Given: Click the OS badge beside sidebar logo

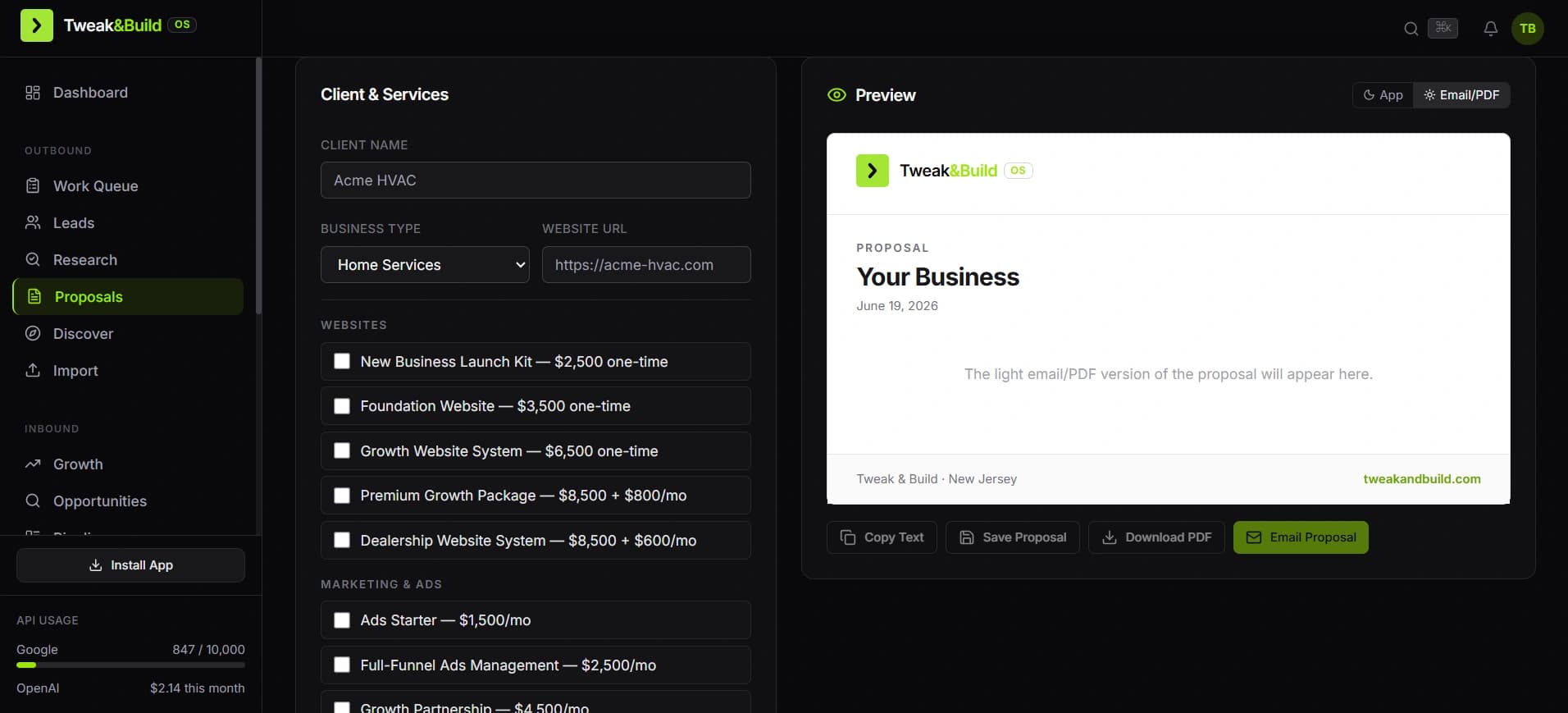Looking at the screenshot, I should pyautogui.click(x=182, y=25).
